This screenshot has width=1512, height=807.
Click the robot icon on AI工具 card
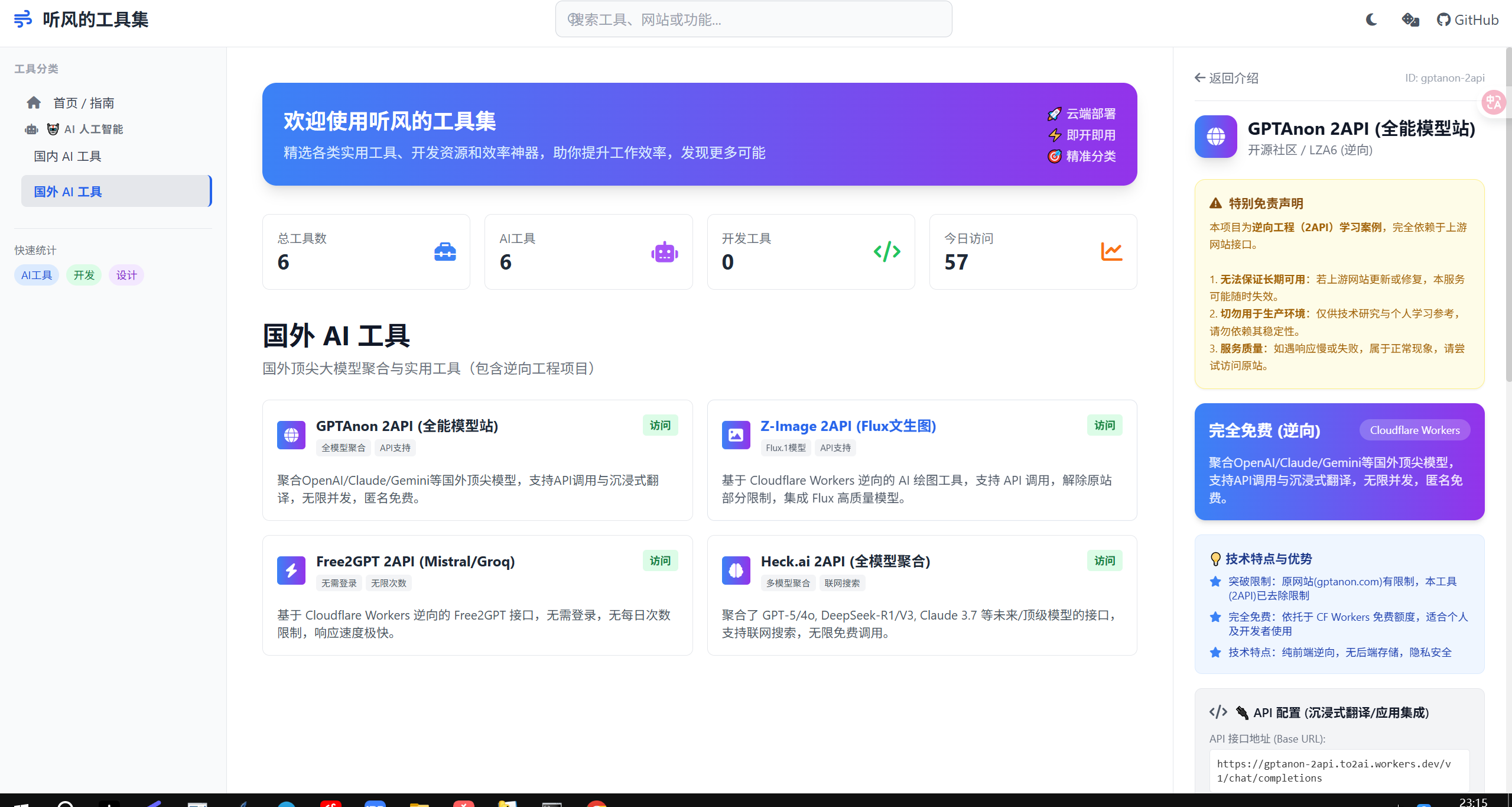(x=664, y=252)
